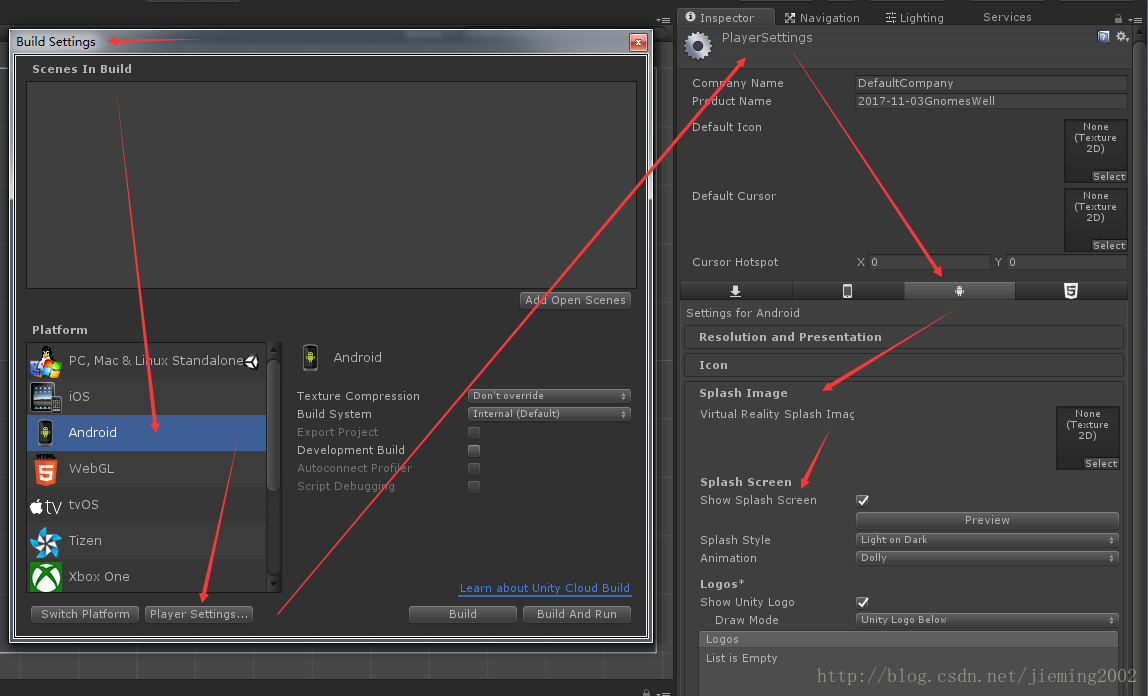
Task: Toggle the Script Debugging checkbox
Action: point(474,487)
